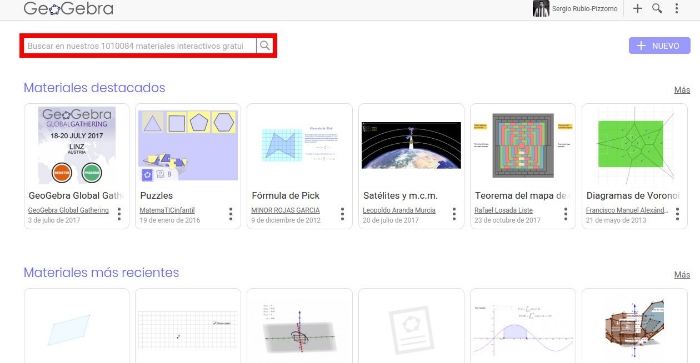Open GeoGebra Global Gathering card thumbnail
The image size is (700, 363).
pyautogui.click(x=77, y=145)
